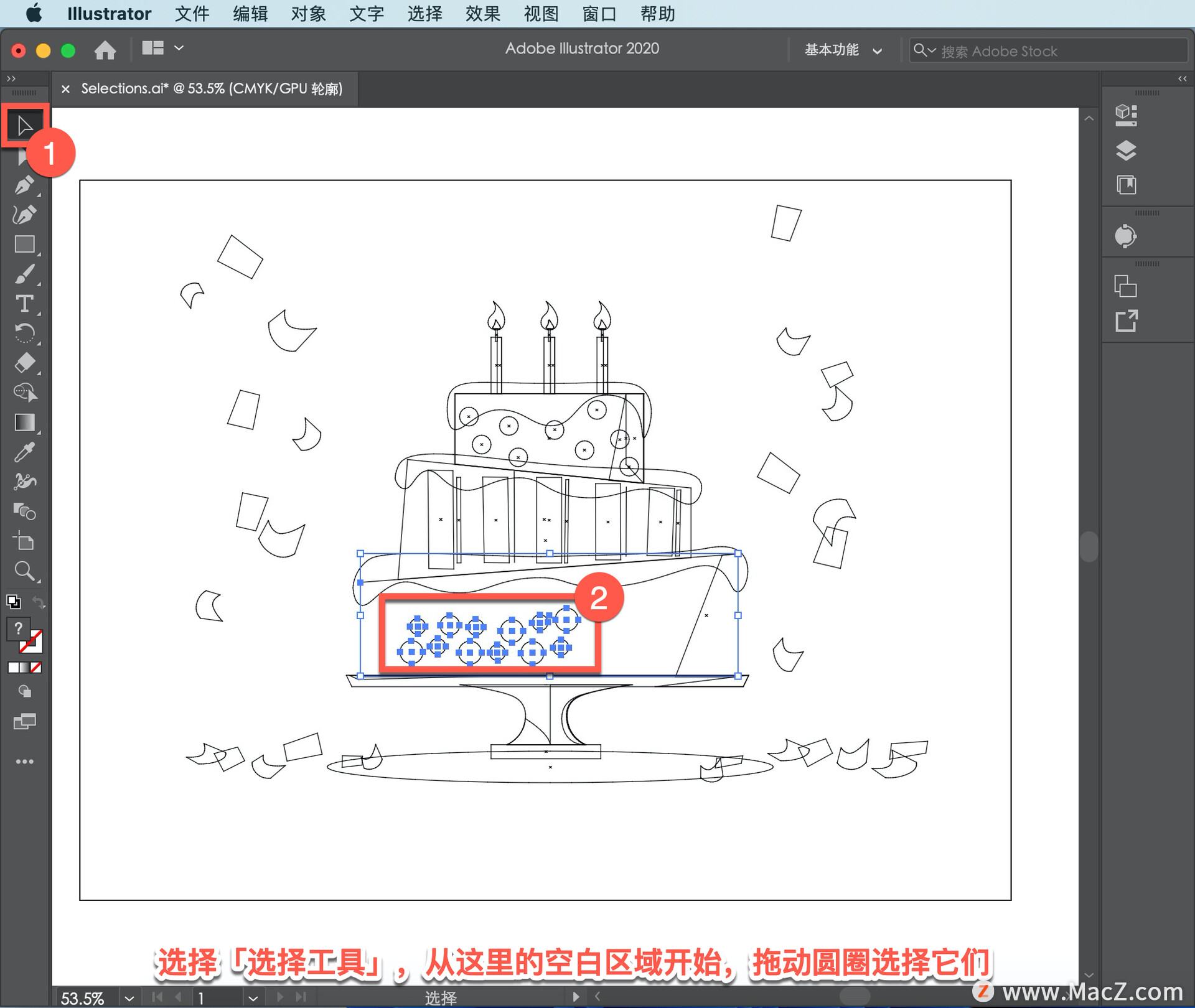Select the Gradient tool

[x=24, y=422]
